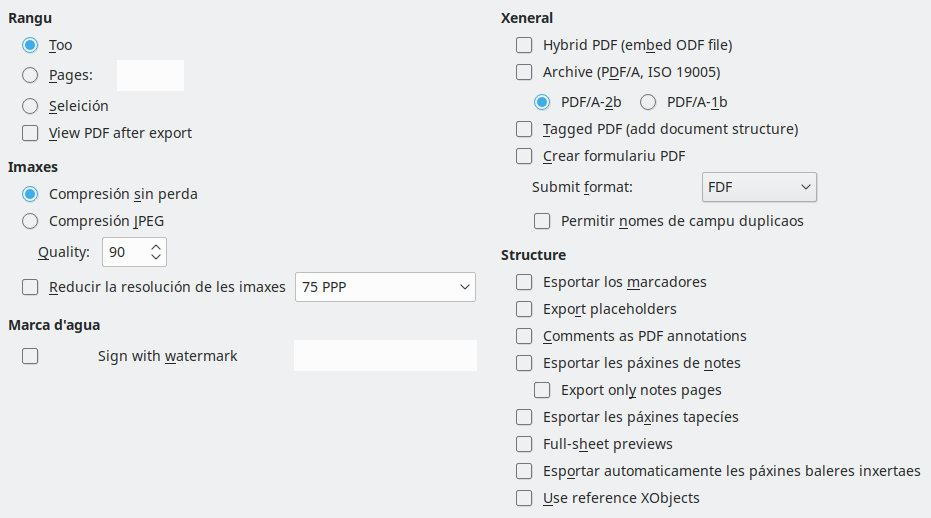Enable Comments as PDF annotations

pos(524,336)
